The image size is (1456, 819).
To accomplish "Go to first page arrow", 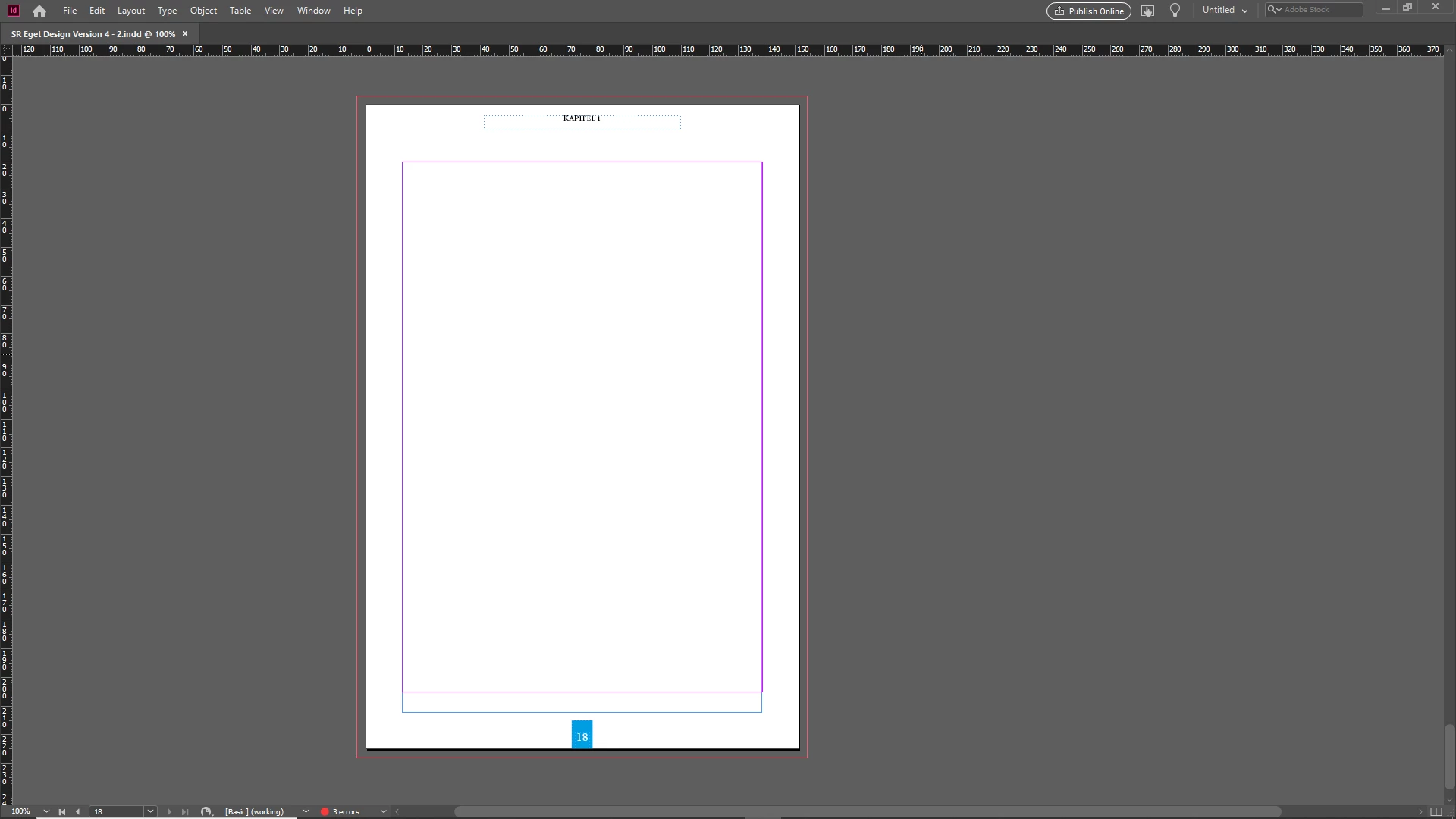I will pyautogui.click(x=62, y=811).
